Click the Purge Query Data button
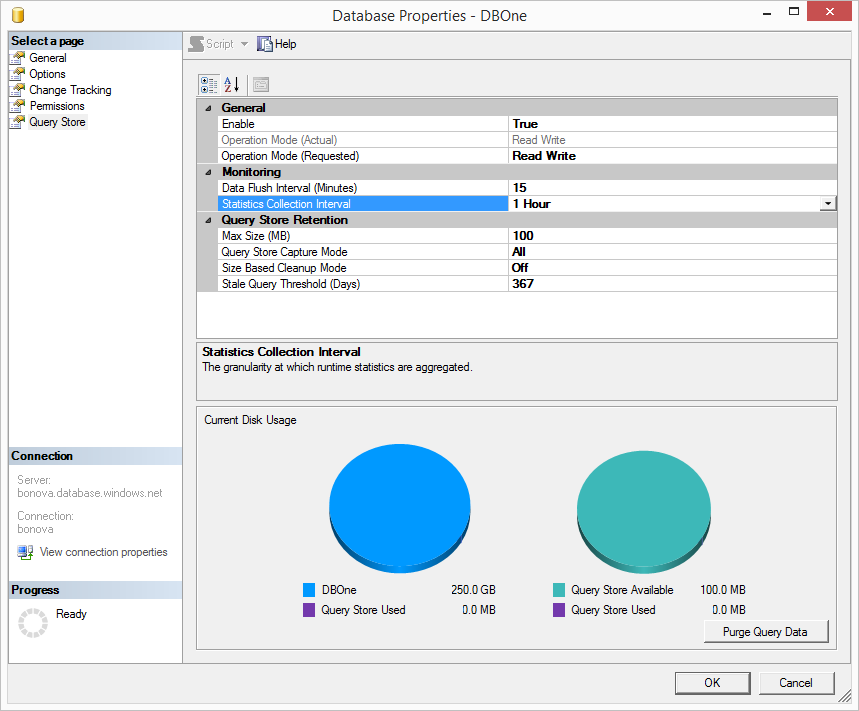The image size is (859, 711). 765,632
